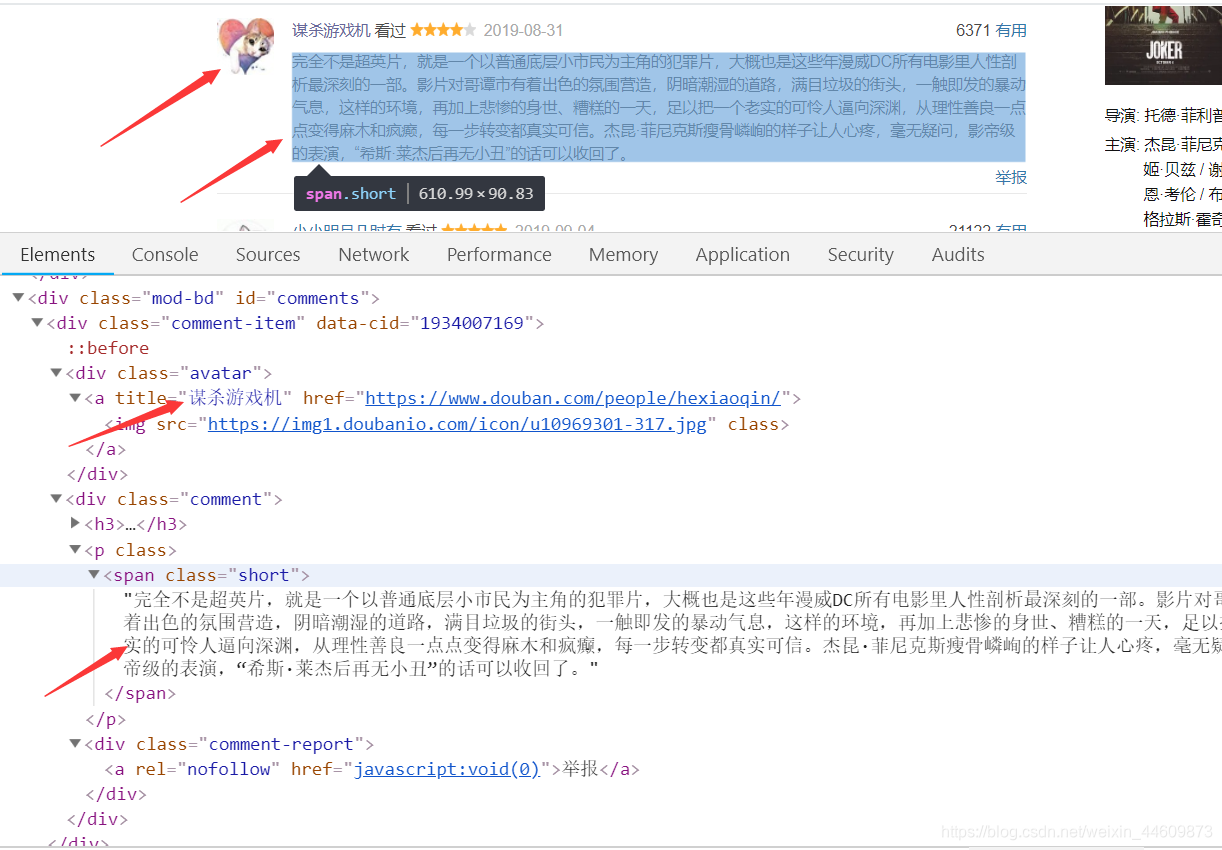The height and width of the screenshot is (850, 1222).
Task: Click the 6371 useful count
Action: (x=973, y=31)
